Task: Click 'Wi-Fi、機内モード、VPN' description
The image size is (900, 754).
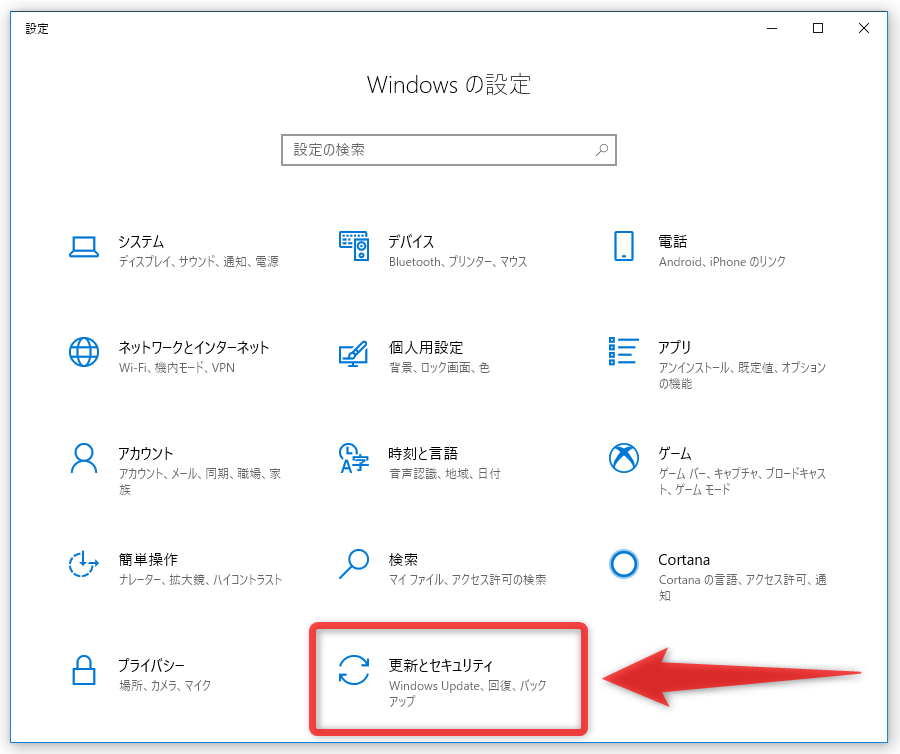Action: coord(177,368)
